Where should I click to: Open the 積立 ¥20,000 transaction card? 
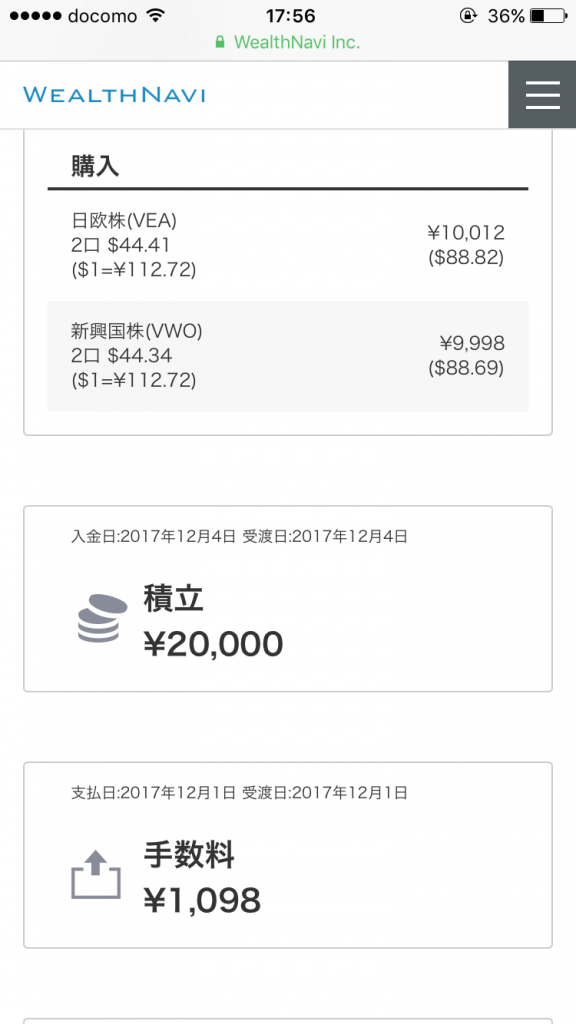pyautogui.click(x=288, y=598)
